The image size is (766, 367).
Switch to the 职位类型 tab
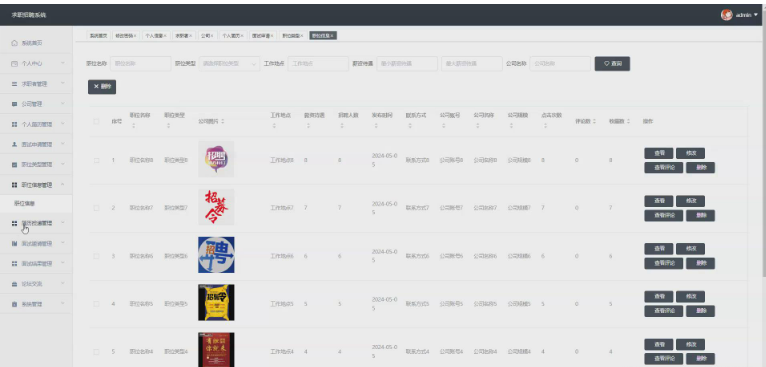coord(293,36)
